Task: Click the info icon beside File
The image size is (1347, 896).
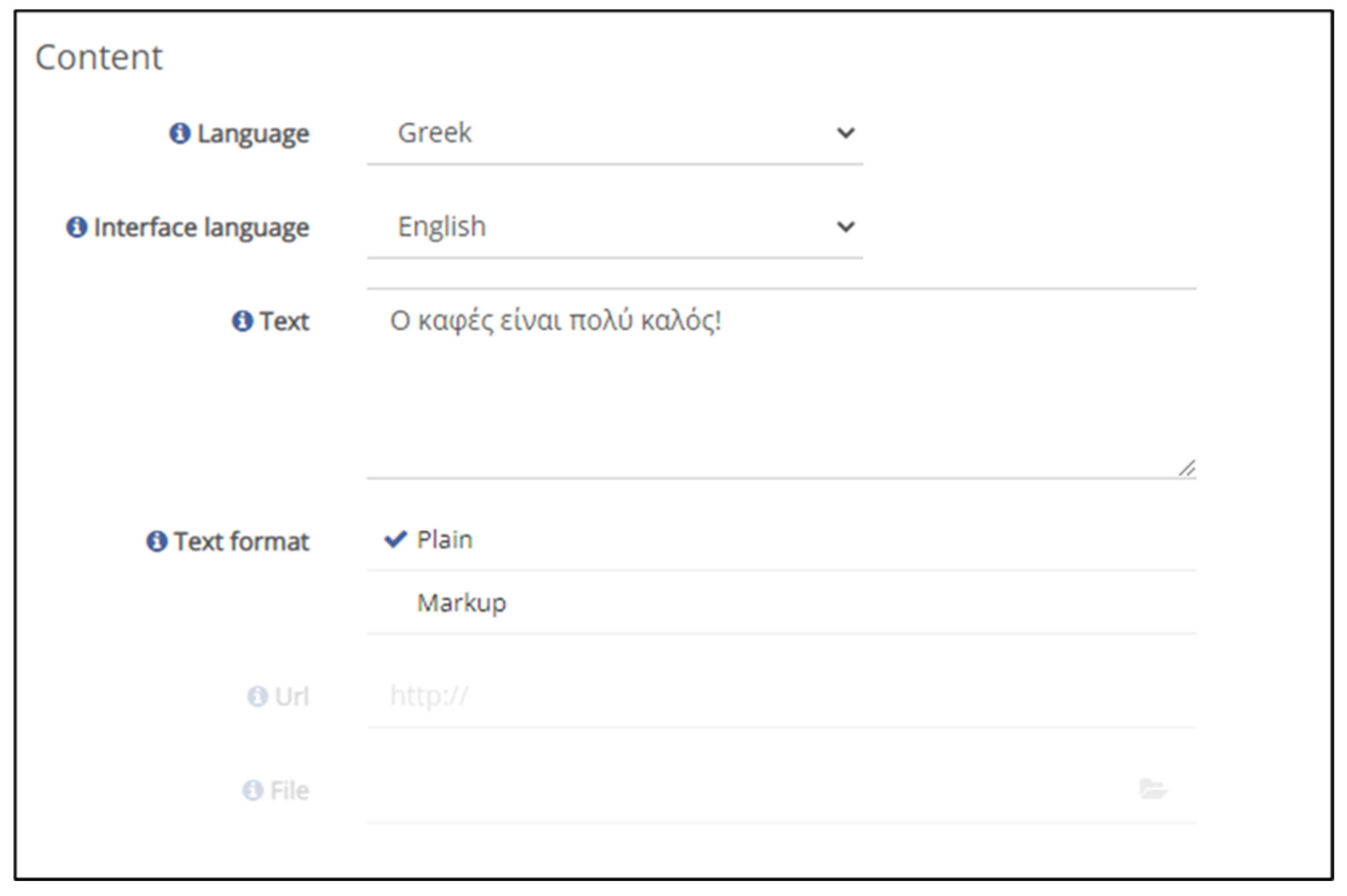Action: [253, 791]
